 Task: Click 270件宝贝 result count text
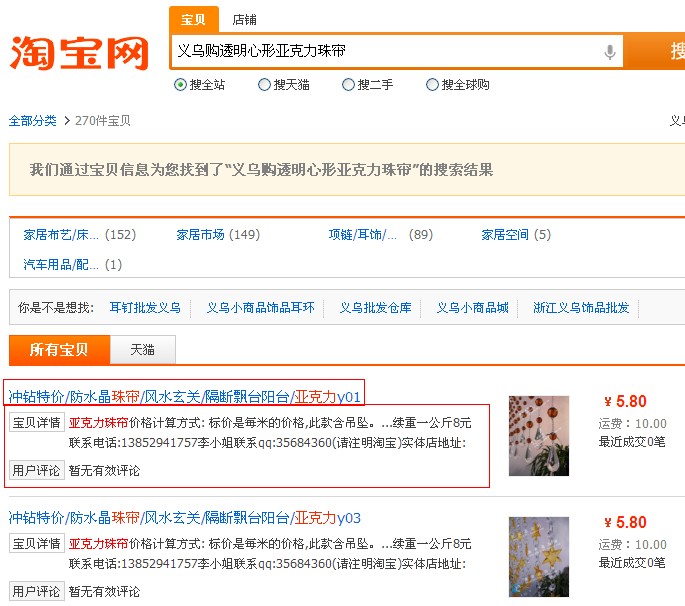click(103, 121)
